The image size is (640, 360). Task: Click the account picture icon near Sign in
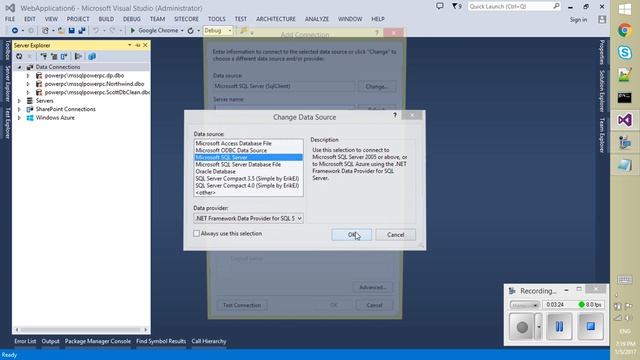tap(602, 20)
